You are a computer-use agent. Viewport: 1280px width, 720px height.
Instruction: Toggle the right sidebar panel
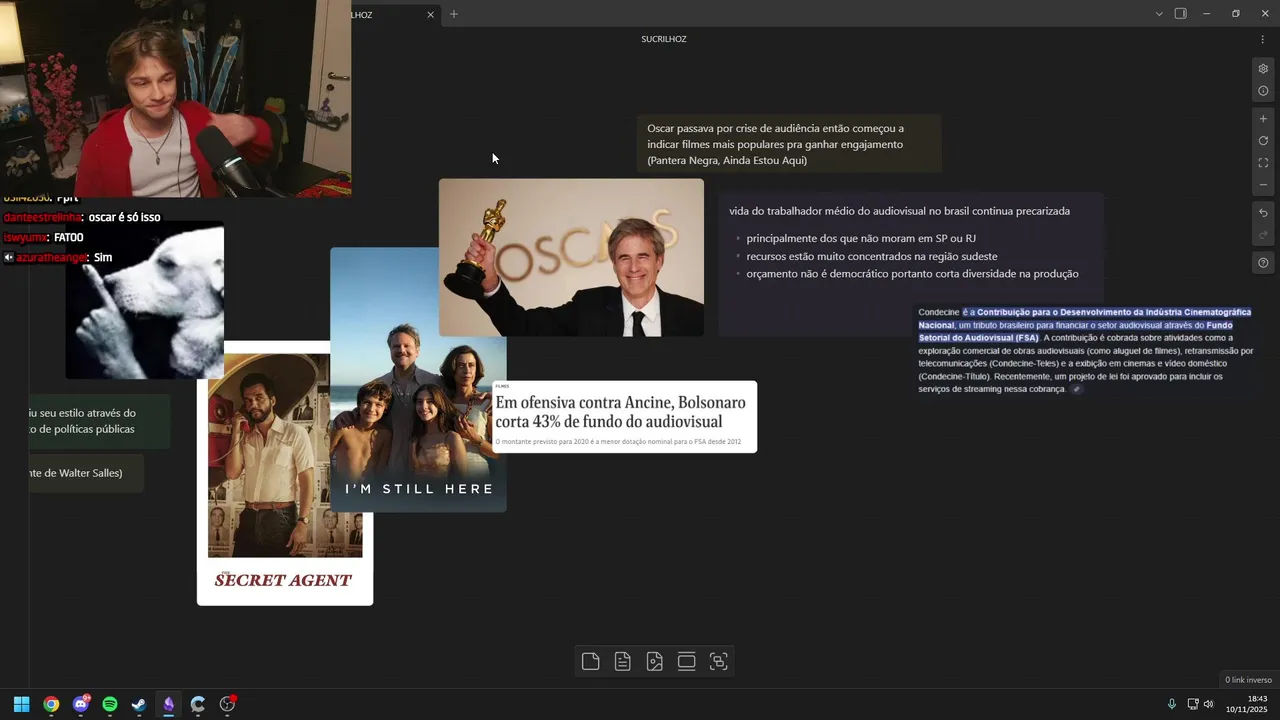(x=1180, y=14)
